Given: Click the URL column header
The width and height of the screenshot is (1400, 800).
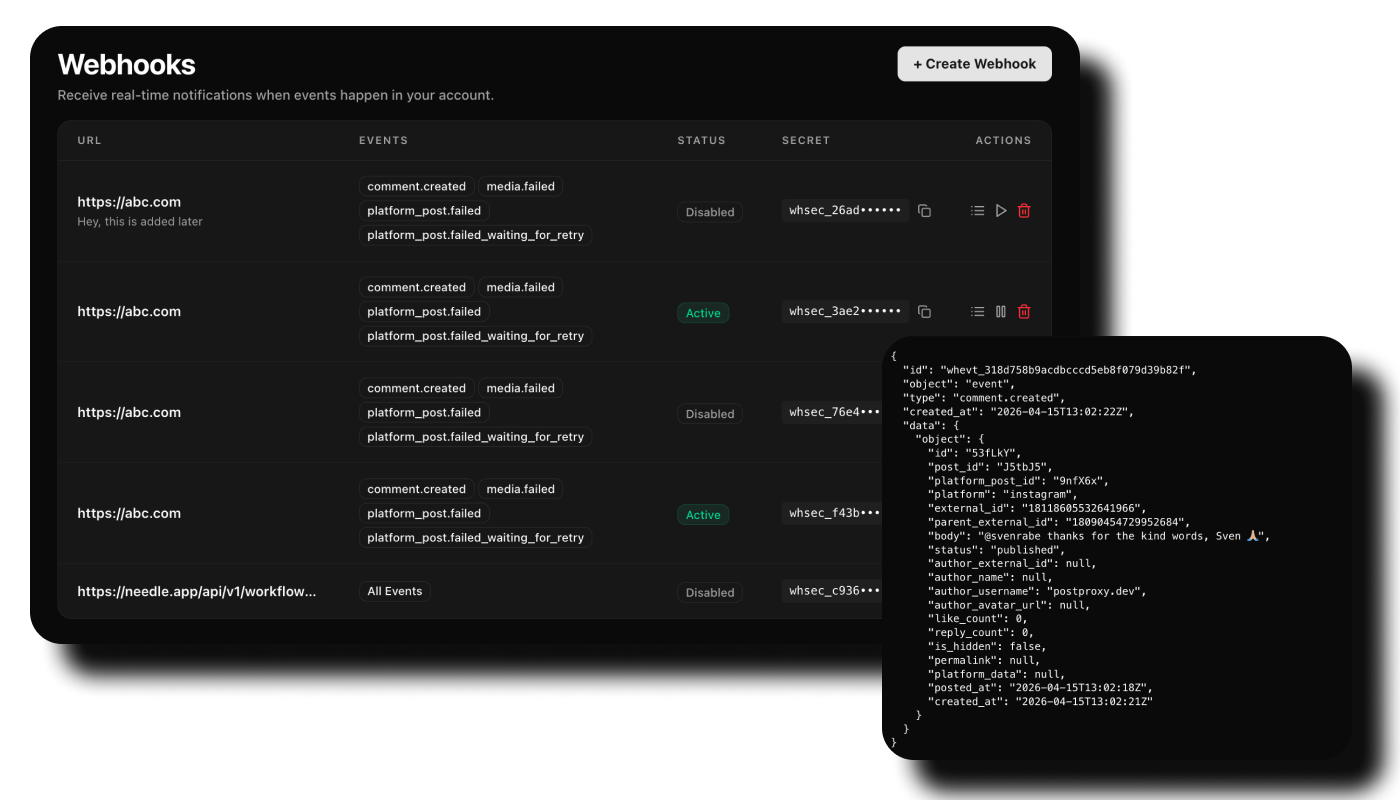Looking at the screenshot, I should pyautogui.click(x=89, y=141).
